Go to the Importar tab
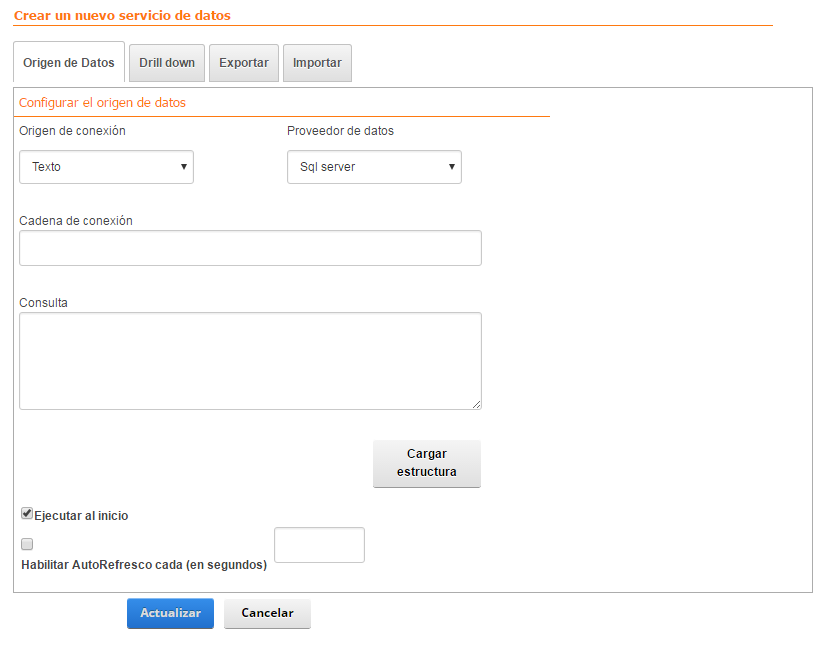This screenshot has height=655, width=830. pos(317,63)
